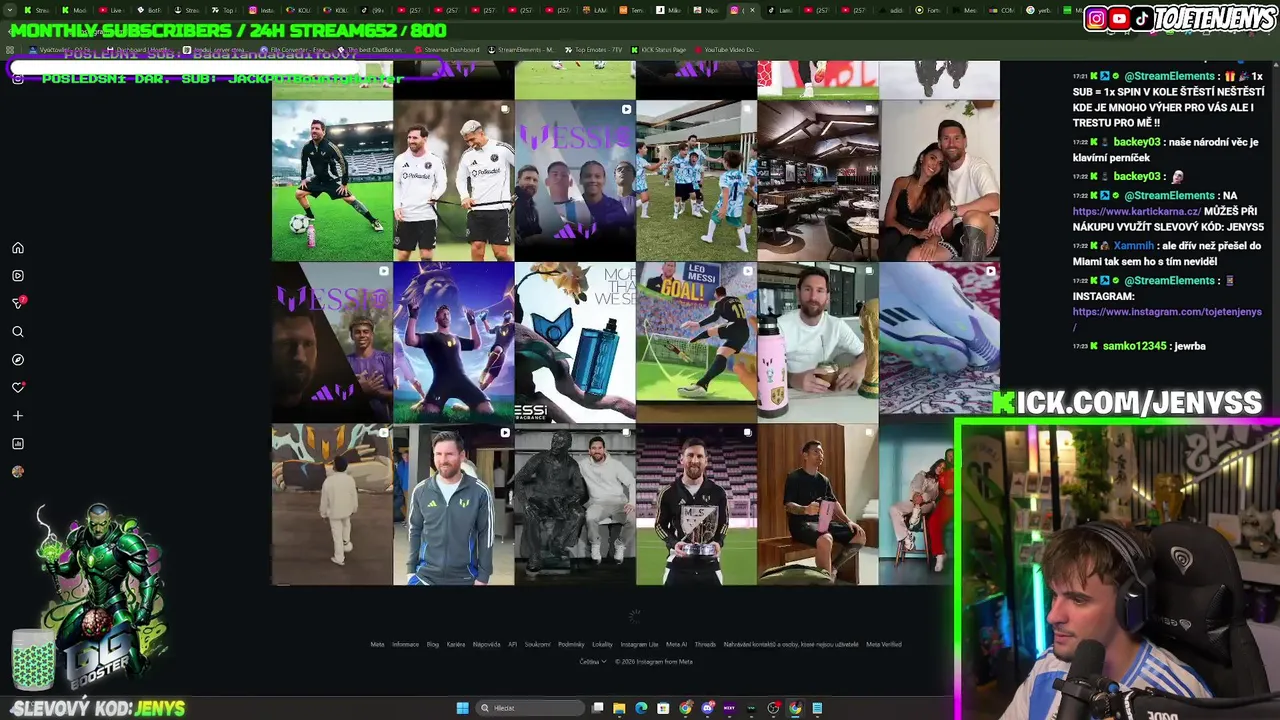Image resolution: width=1280 pixels, height=720 pixels.
Task: Open purple MESSI graphic with three faces
Action: (x=575, y=180)
